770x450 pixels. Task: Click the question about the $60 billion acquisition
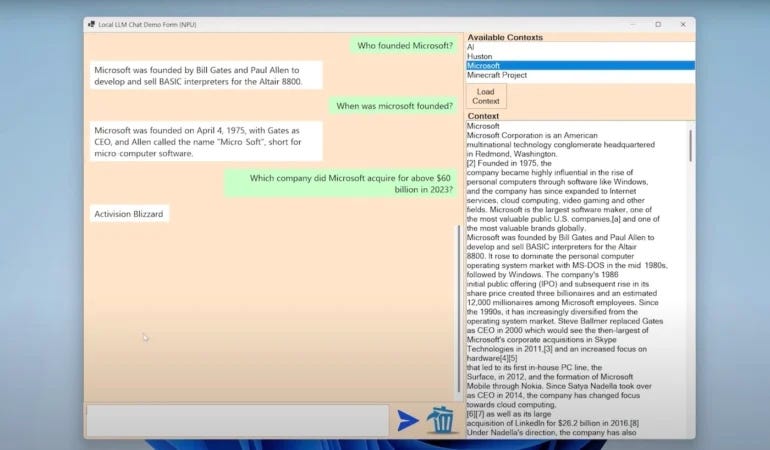tap(341, 184)
